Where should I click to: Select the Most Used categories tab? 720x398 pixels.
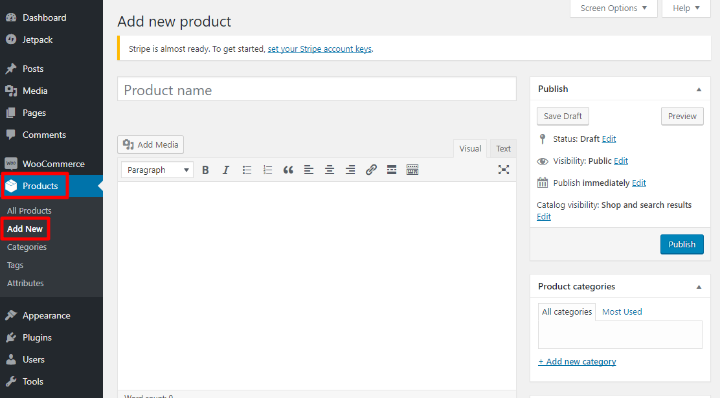click(622, 312)
